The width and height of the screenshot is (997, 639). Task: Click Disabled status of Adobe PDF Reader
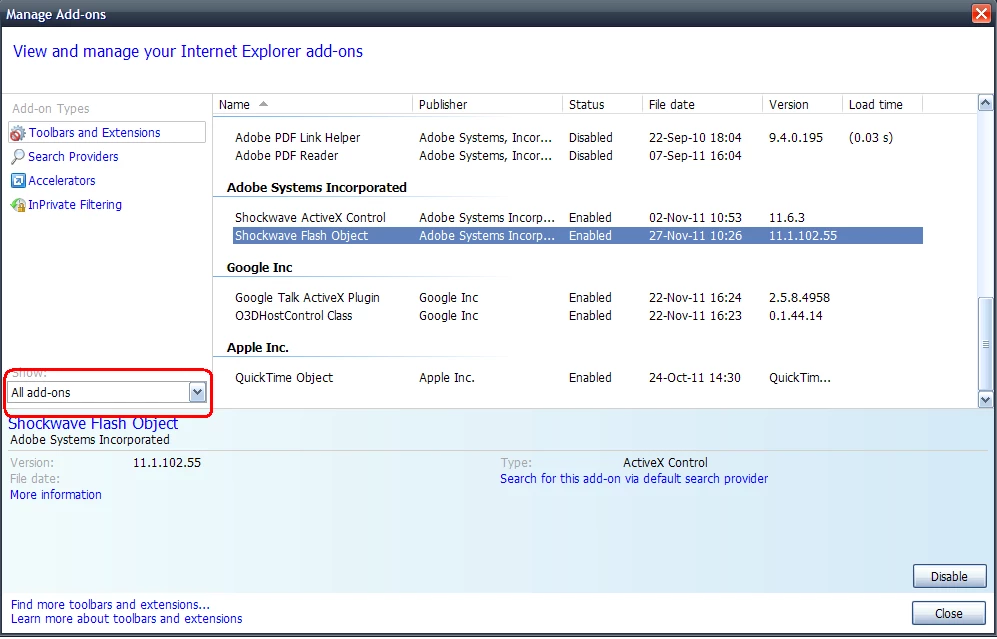591,156
